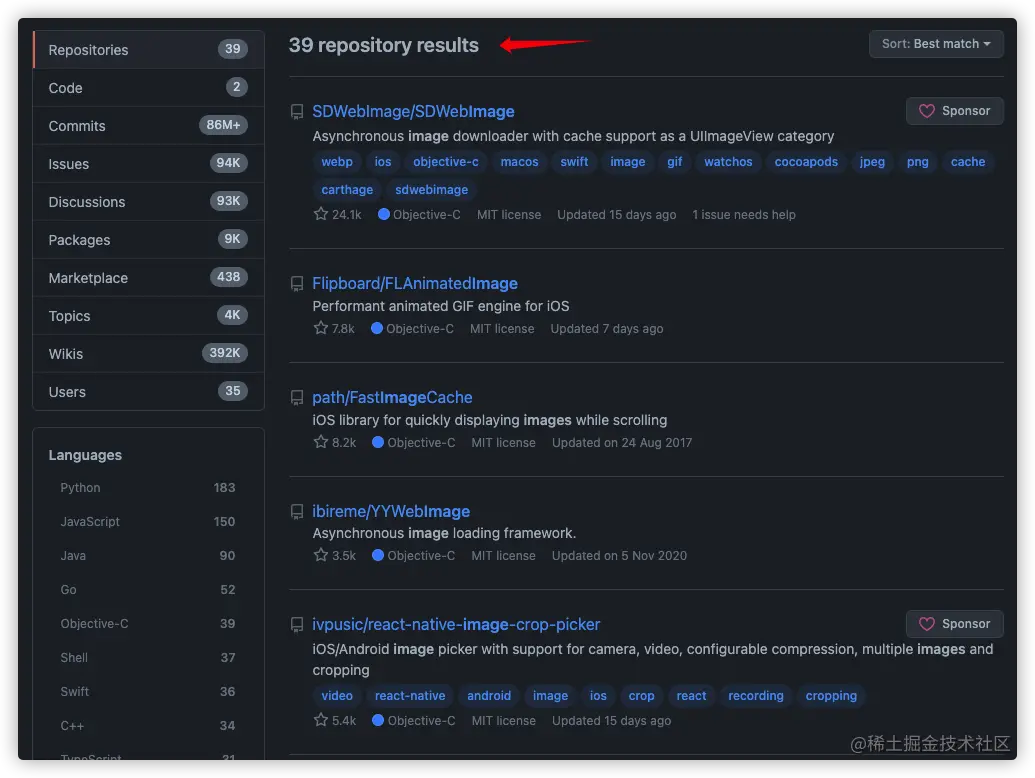Click the heart icon in SDWebImage Sponsor button
This screenshot has width=1035, height=778.
927,111
